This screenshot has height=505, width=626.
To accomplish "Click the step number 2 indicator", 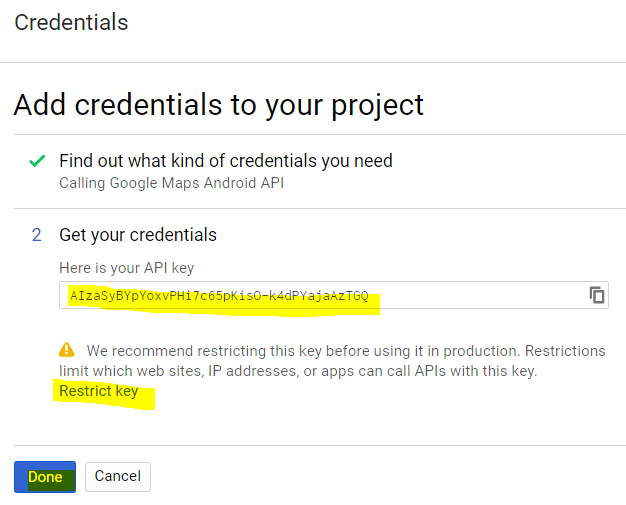I will click(x=37, y=235).
